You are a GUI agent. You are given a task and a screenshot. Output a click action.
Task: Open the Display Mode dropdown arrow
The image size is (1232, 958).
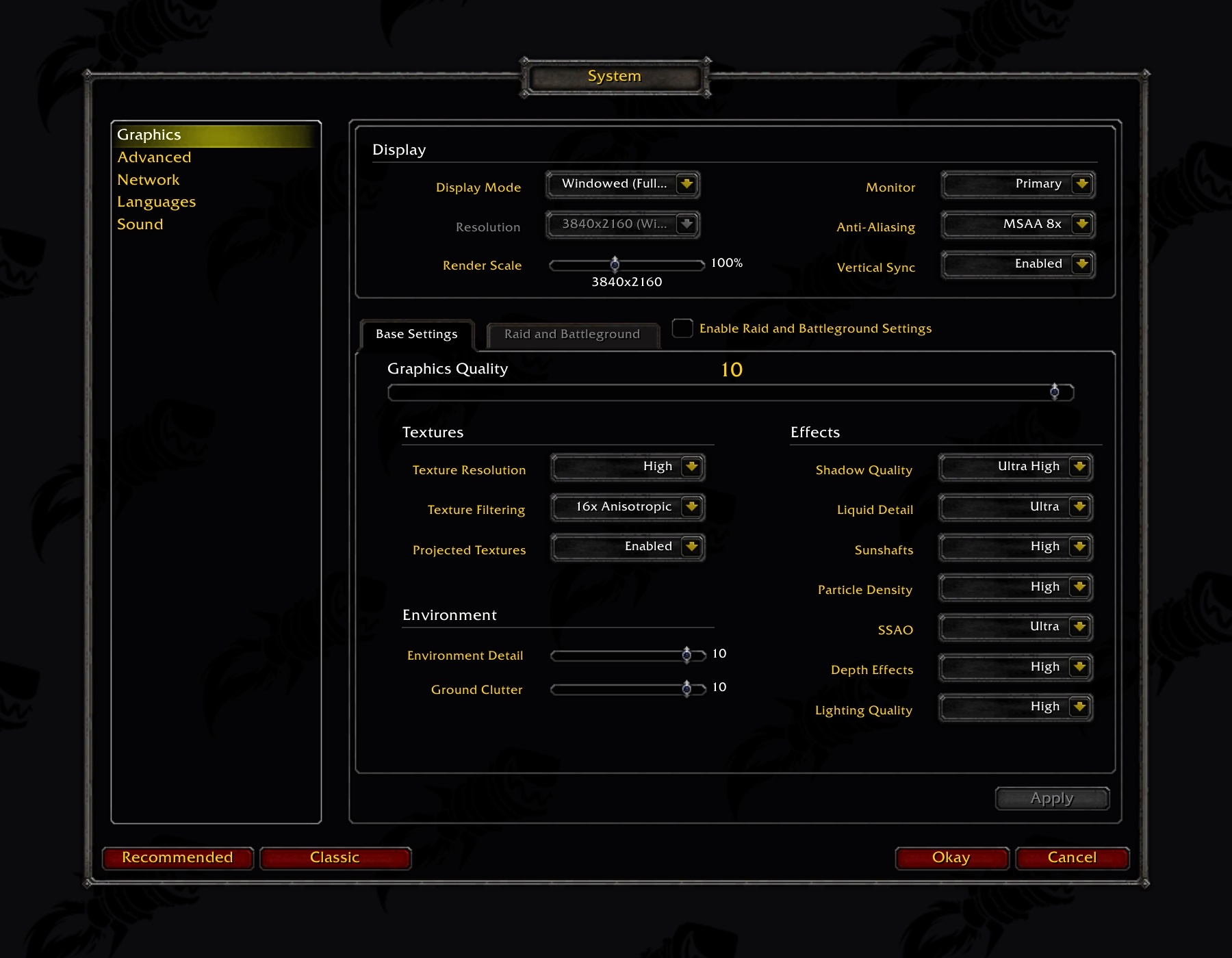pos(686,184)
